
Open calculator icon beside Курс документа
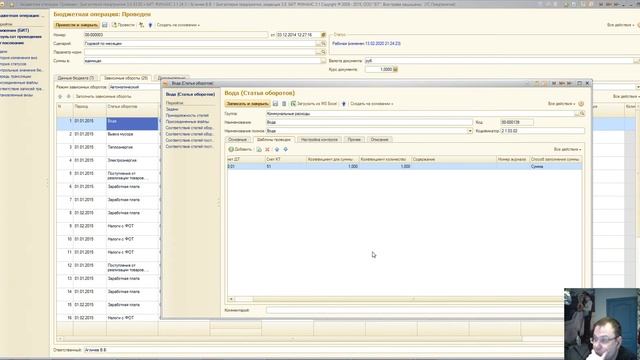pos(395,69)
